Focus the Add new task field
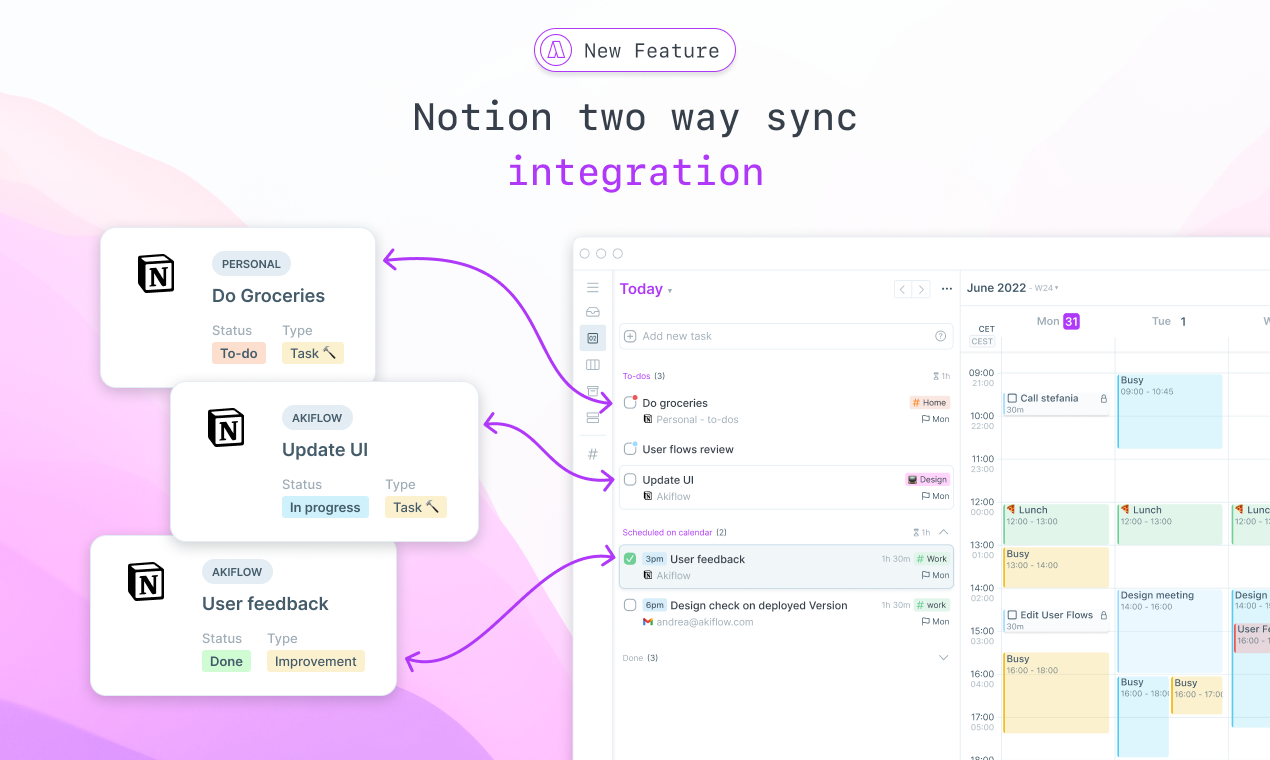 (x=786, y=336)
